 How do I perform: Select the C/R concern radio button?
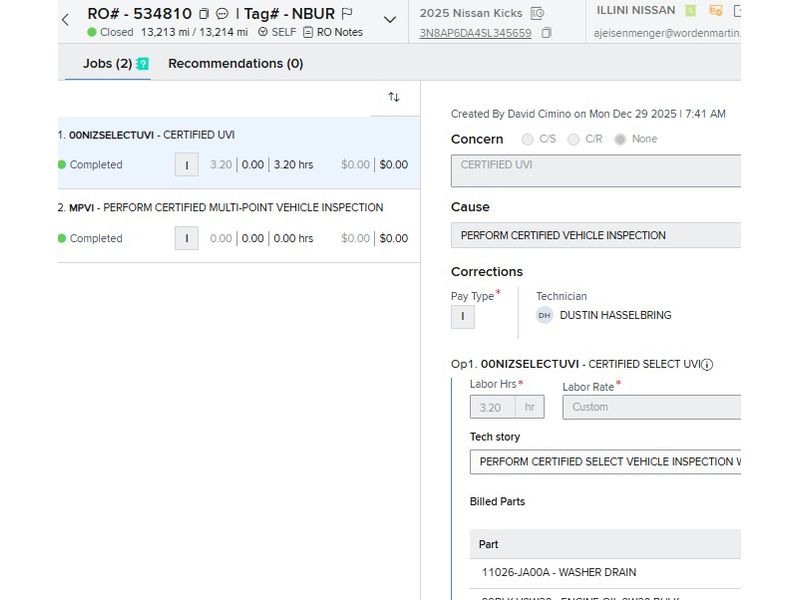[573, 139]
